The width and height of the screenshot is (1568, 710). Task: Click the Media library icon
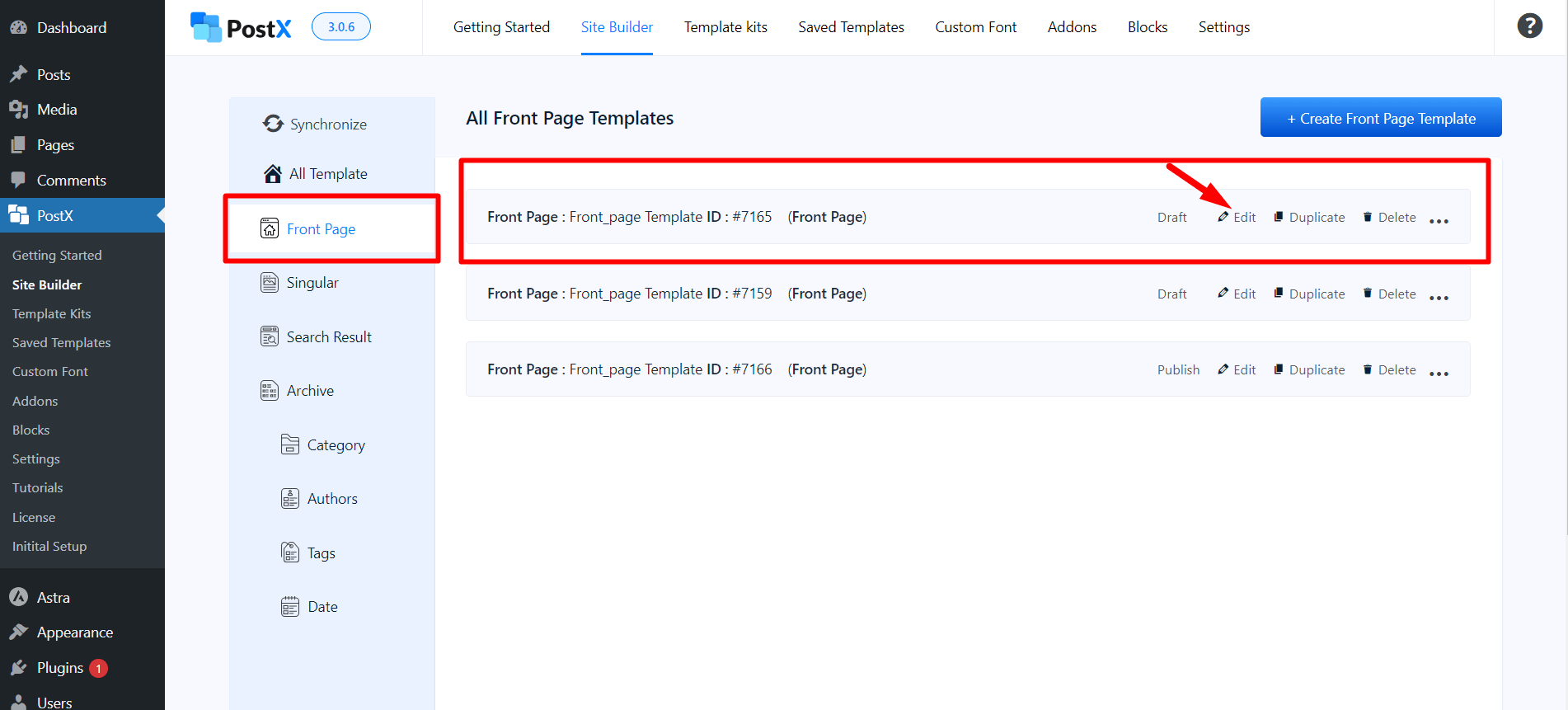[x=19, y=109]
